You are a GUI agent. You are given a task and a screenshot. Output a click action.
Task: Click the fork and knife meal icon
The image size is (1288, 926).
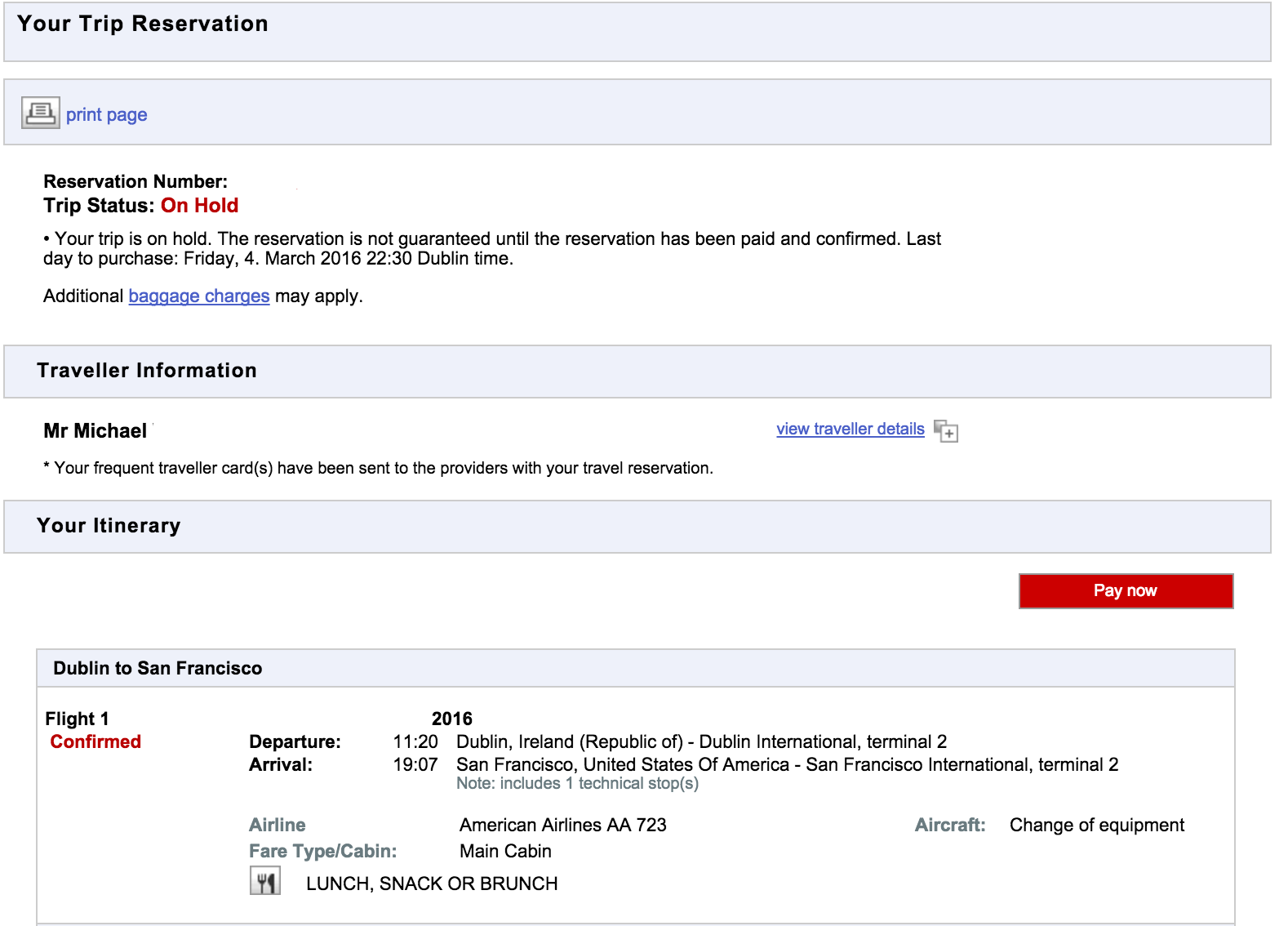coord(264,882)
